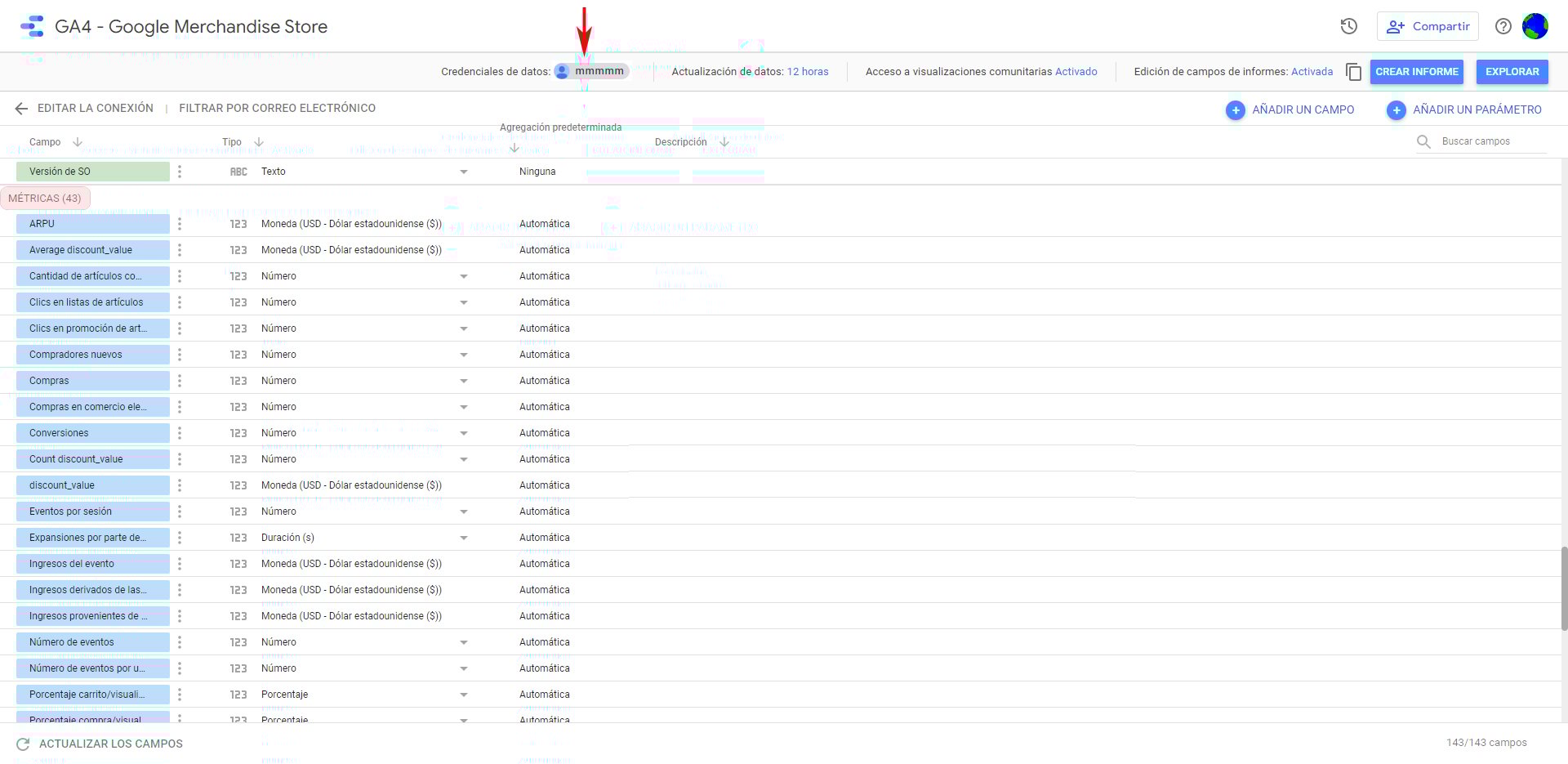1568x764 pixels.
Task: Open the user account avatar
Action: click(x=1535, y=26)
